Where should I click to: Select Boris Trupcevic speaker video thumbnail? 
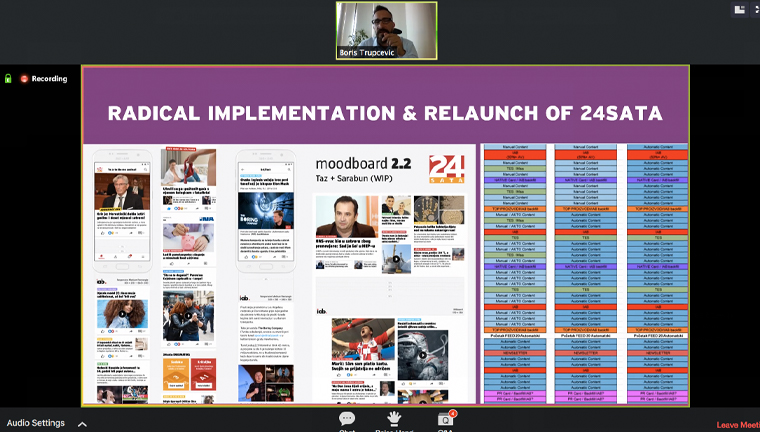[386, 31]
